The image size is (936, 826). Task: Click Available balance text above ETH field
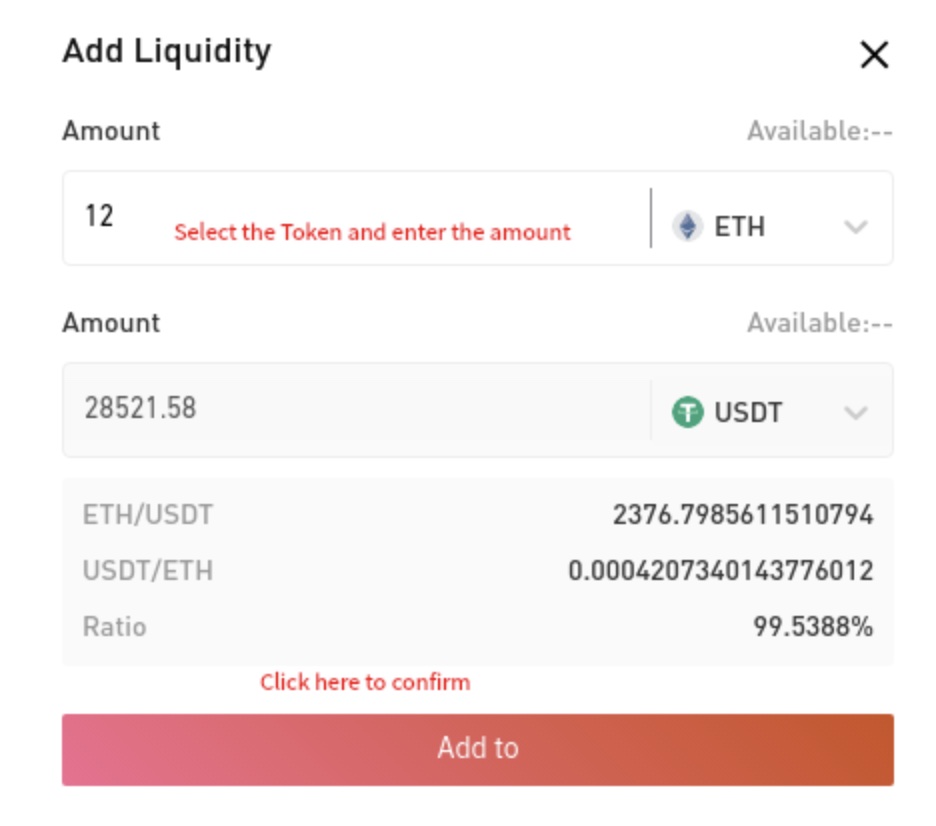click(x=819, y=131)
